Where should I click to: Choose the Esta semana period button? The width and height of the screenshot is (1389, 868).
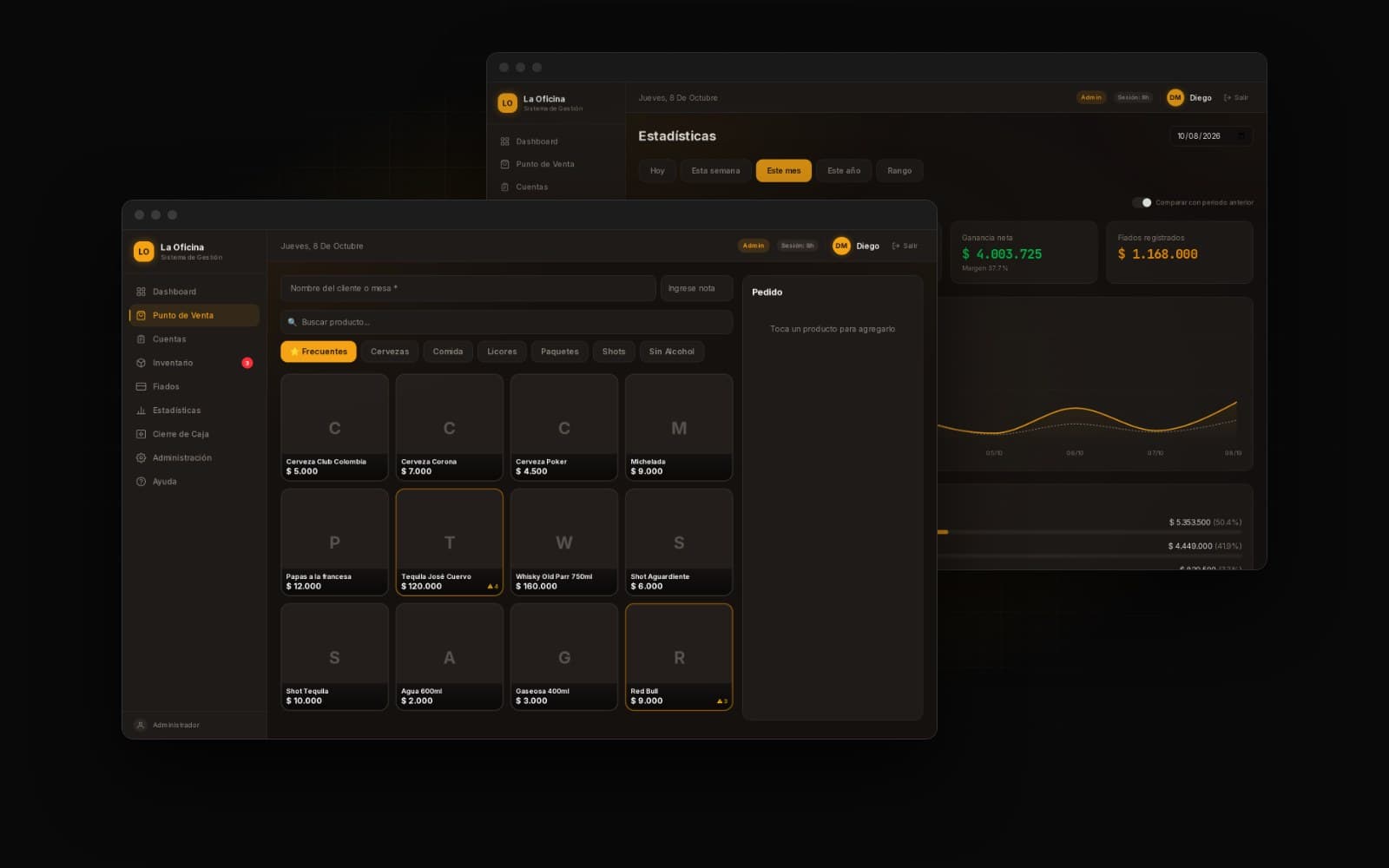click(x=715, y=171)
